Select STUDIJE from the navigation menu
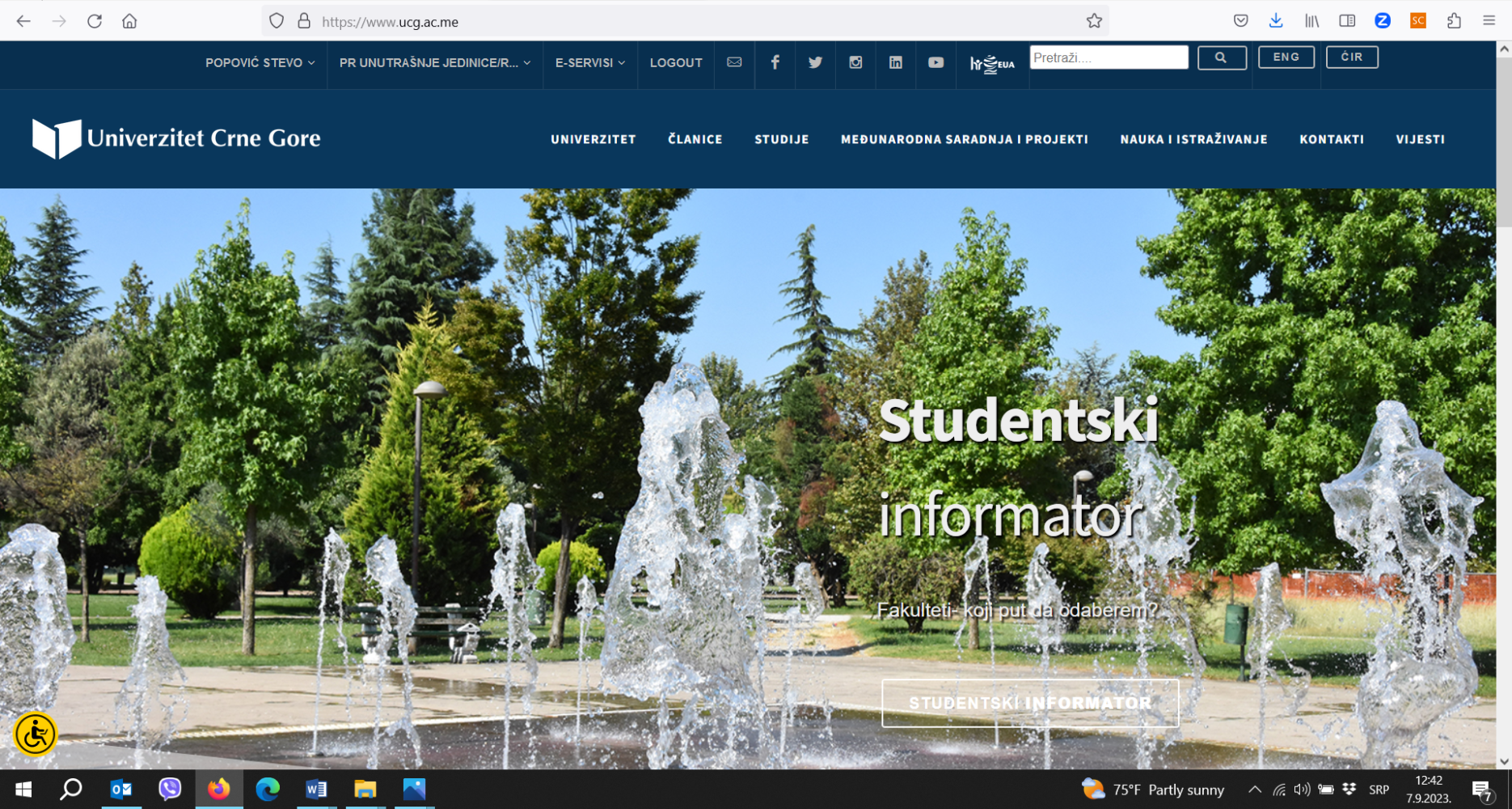This screenshot has height=809, width=1512. 781,138
